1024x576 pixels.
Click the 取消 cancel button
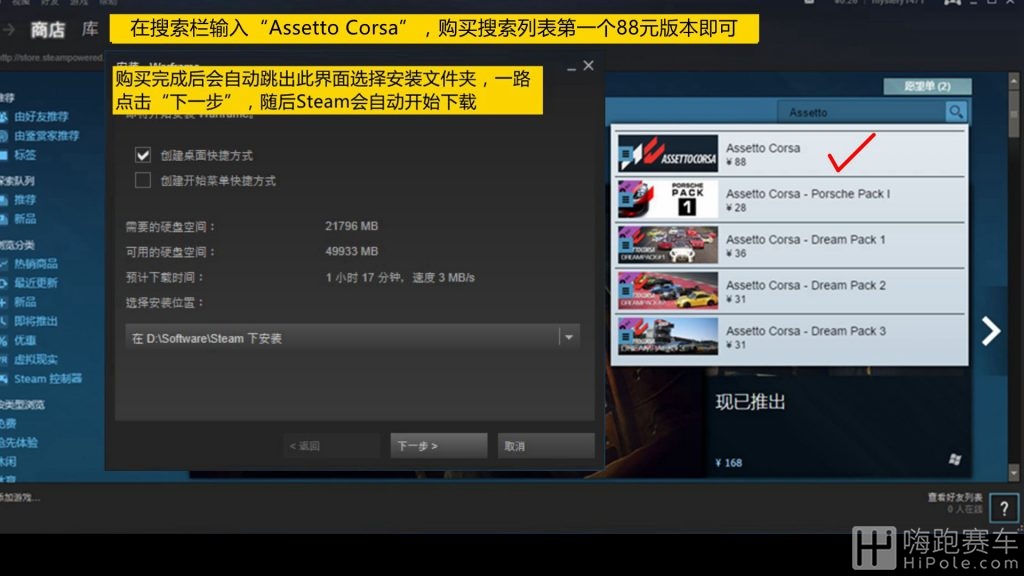[x=545, y=445]
